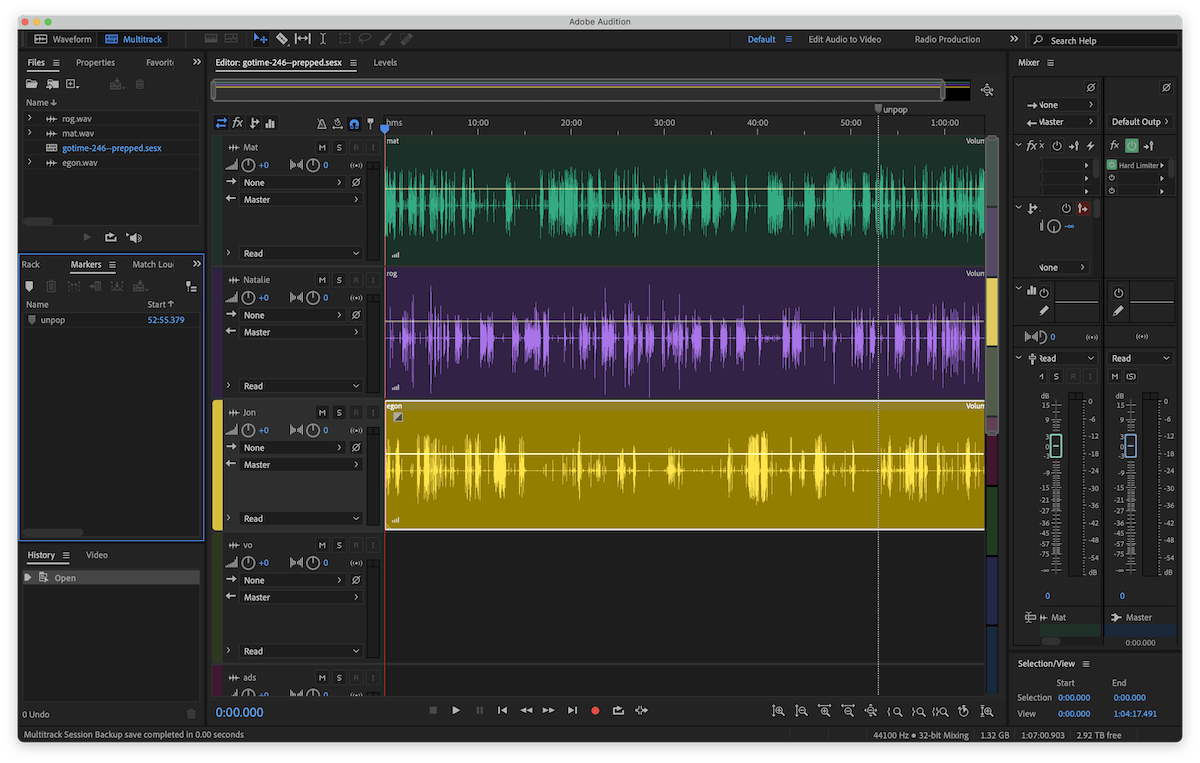1200x763 pixels.
Task: Open the Natalie track output Master dropdown
Action: (x=300, y=332)
